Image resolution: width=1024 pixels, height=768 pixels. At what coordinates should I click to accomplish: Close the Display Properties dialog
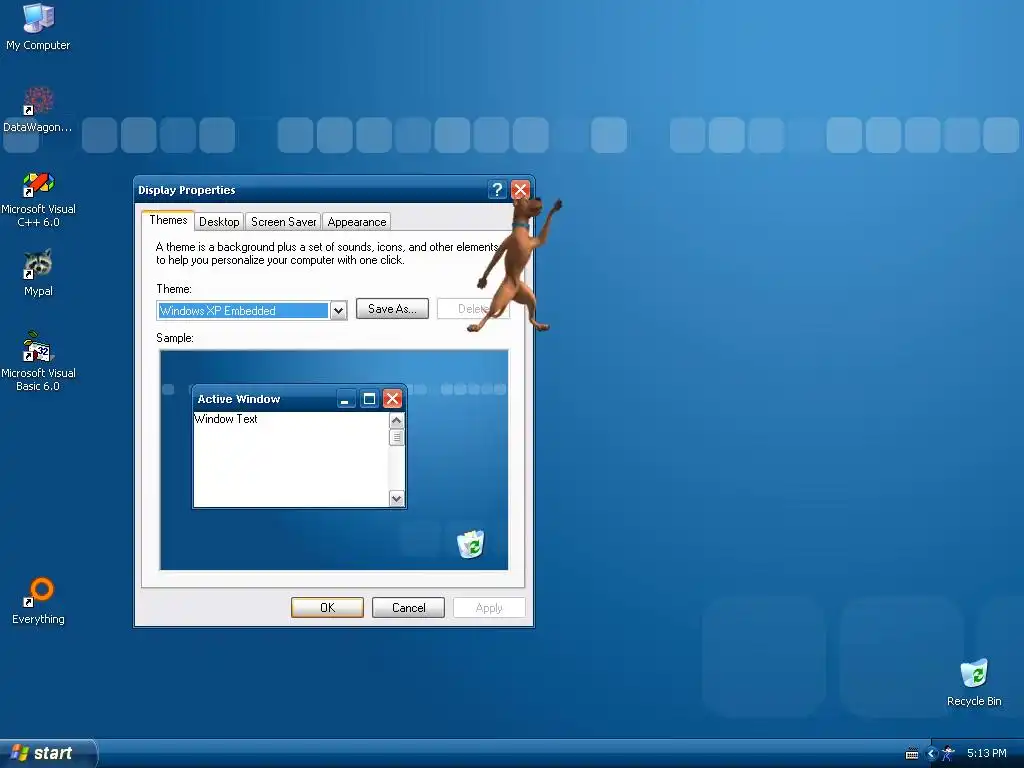(x=520, y=189)
